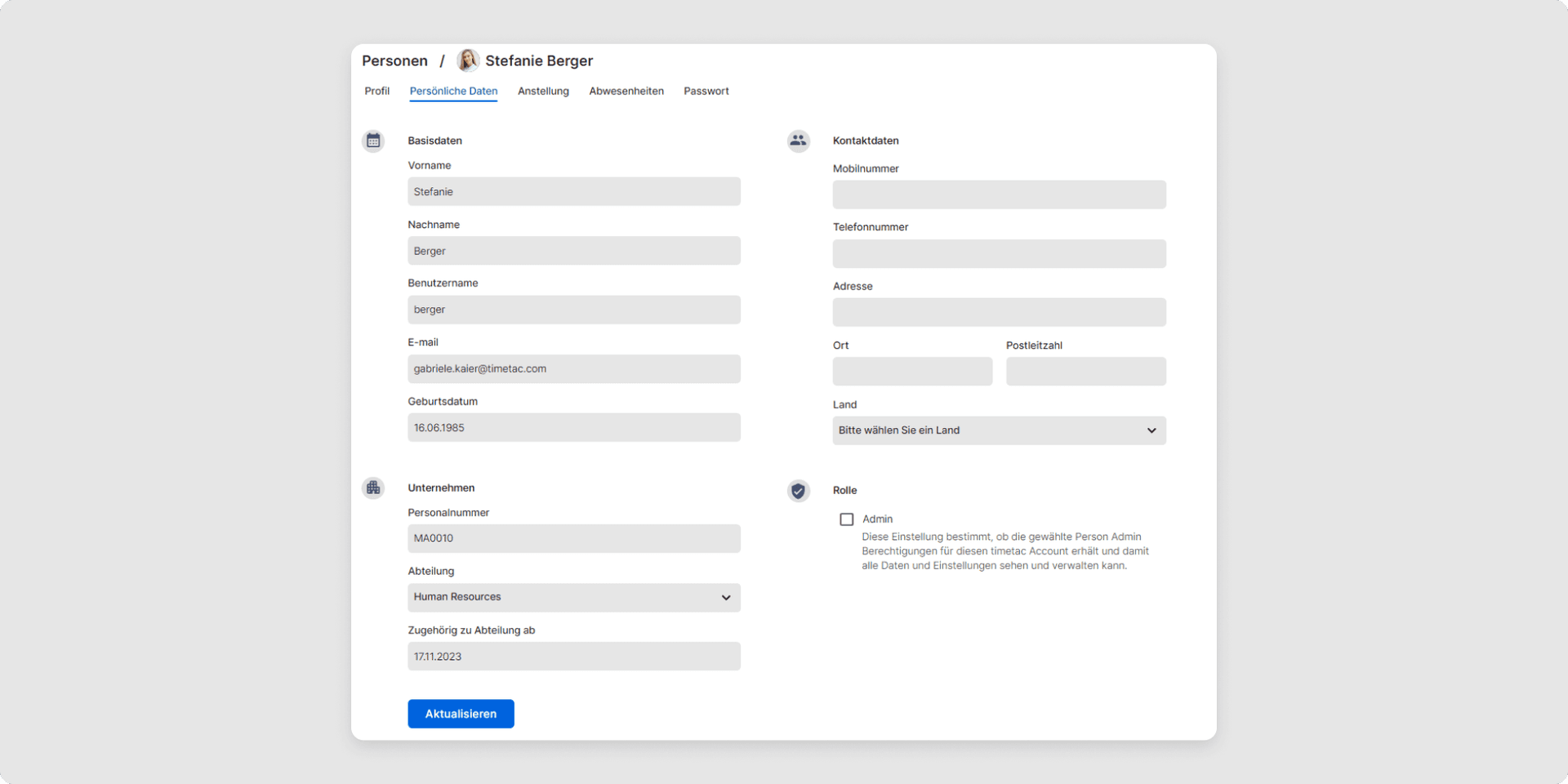Viewport: 1568px width, 784px height.
Task: Click into the Vorname field
Action: pos(573,192)
